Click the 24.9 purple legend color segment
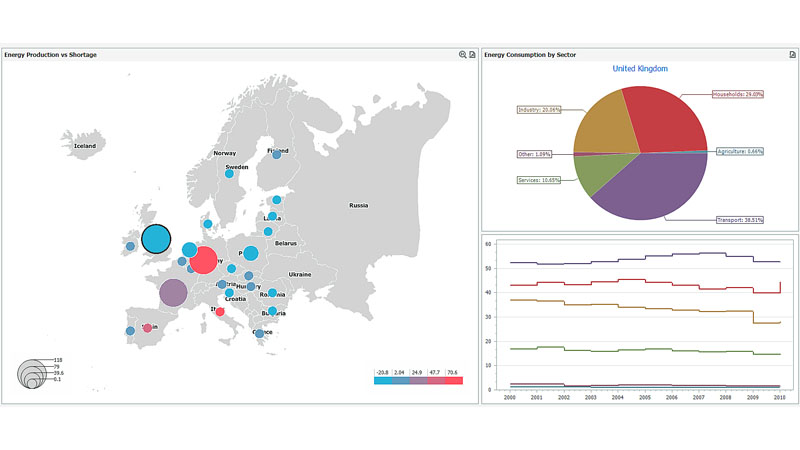This screenshot has width=800, height=450. [x=418, y=381]
